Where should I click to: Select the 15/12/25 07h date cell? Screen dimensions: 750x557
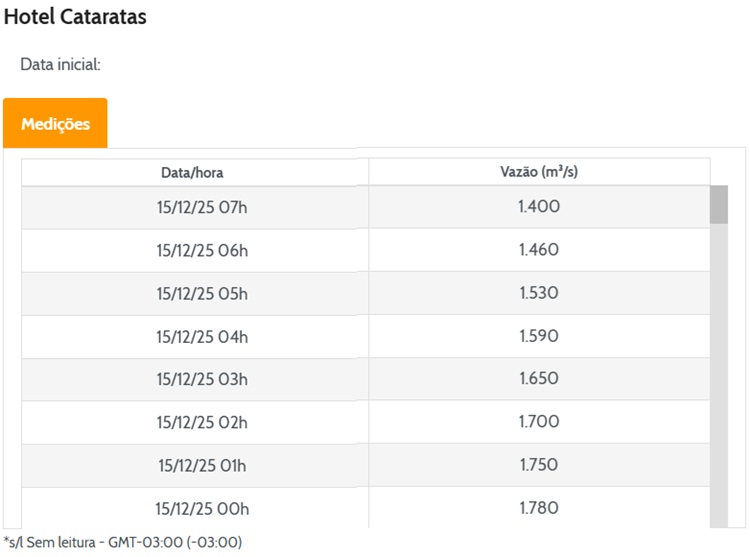202,207
